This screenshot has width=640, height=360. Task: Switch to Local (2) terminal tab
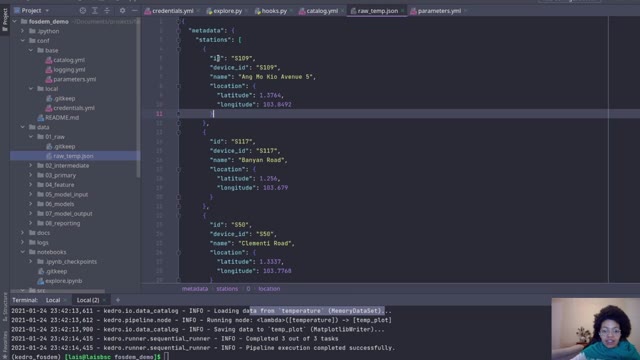pos(88,300)
